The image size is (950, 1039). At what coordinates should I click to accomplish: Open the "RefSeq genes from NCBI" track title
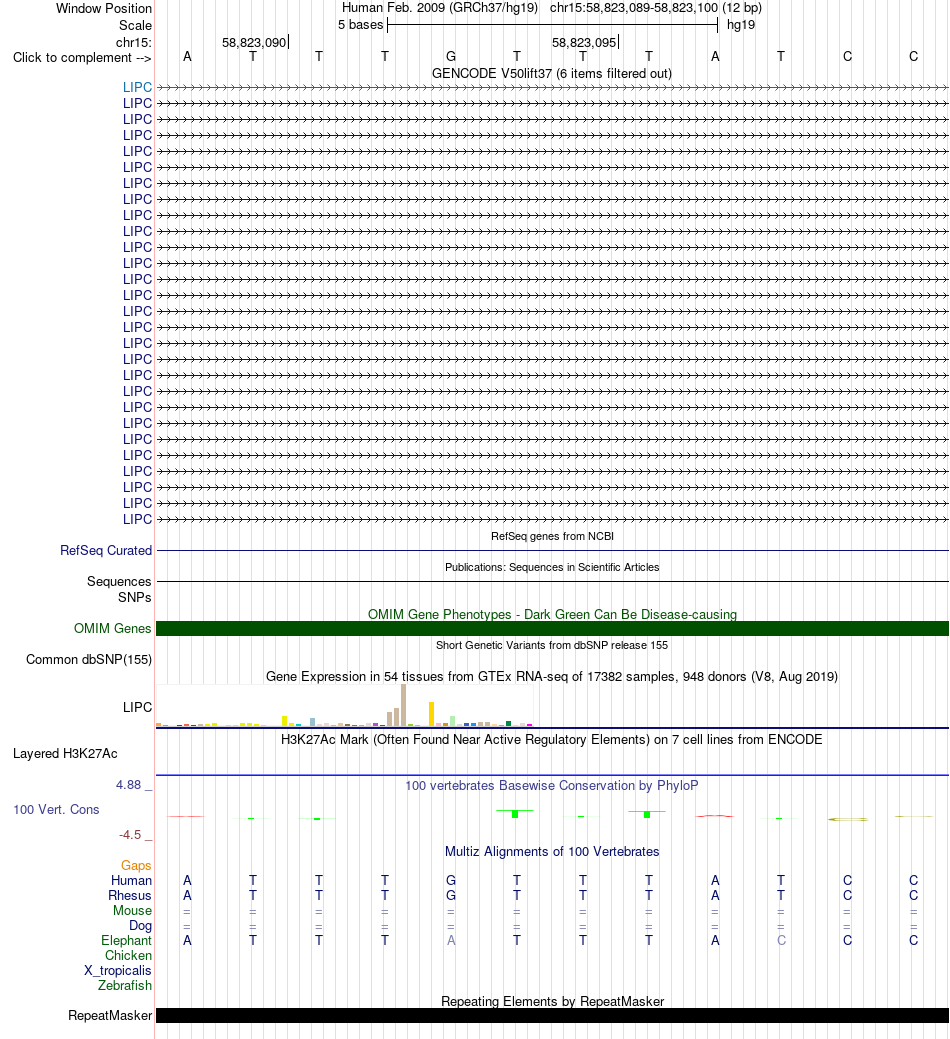pyautogui.click(x=552, y=536)
